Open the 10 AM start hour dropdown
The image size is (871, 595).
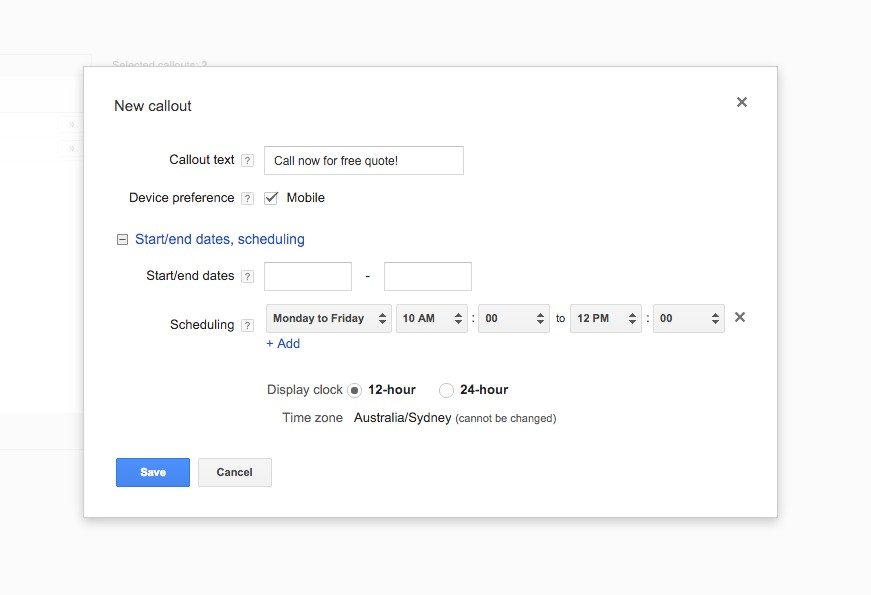pyautogui.click(x=432, y=317)
